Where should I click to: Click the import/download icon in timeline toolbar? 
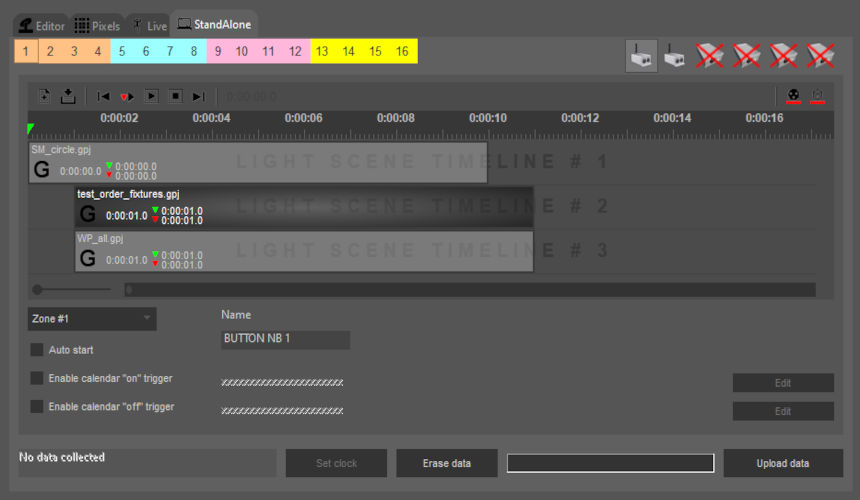coord(68,96)
